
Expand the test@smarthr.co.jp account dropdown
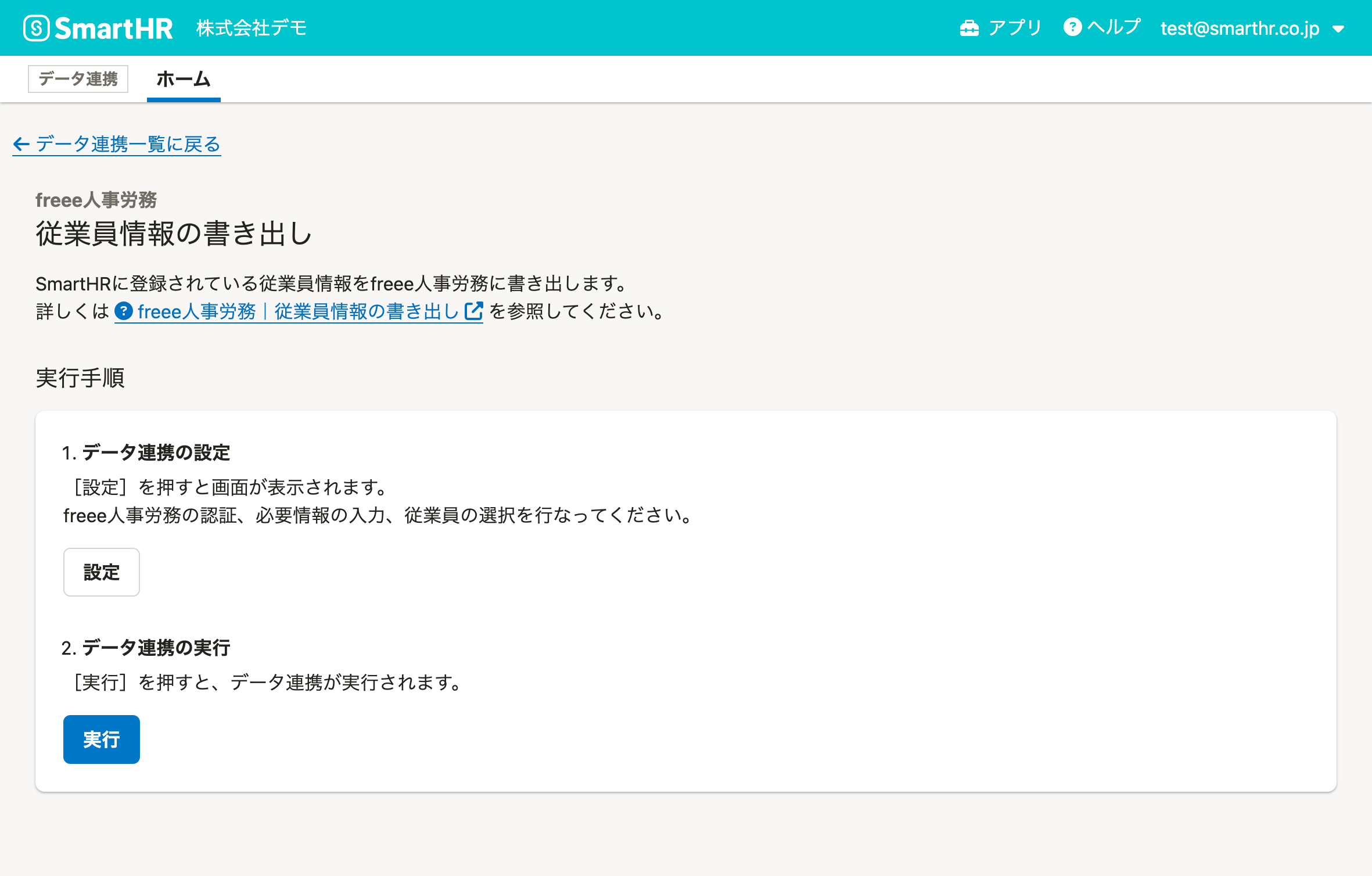[1252, 28]
